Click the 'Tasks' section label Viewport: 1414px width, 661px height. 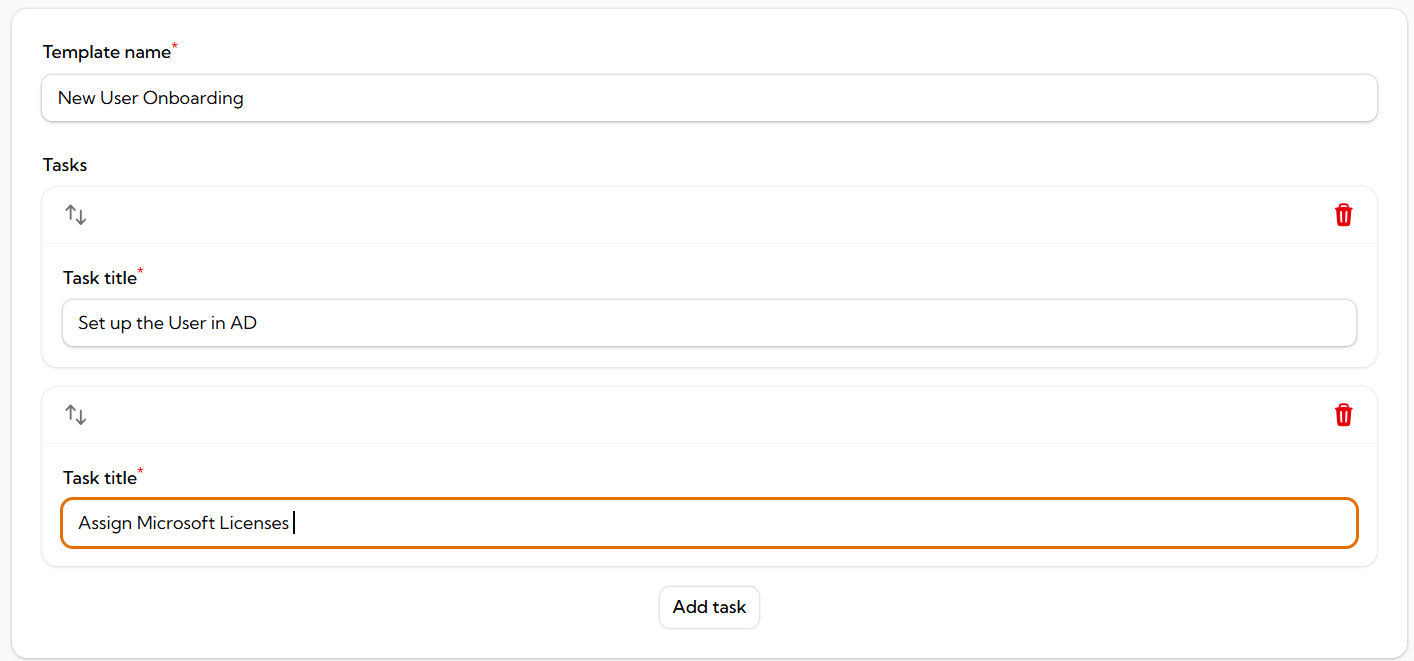coord(64,164)
